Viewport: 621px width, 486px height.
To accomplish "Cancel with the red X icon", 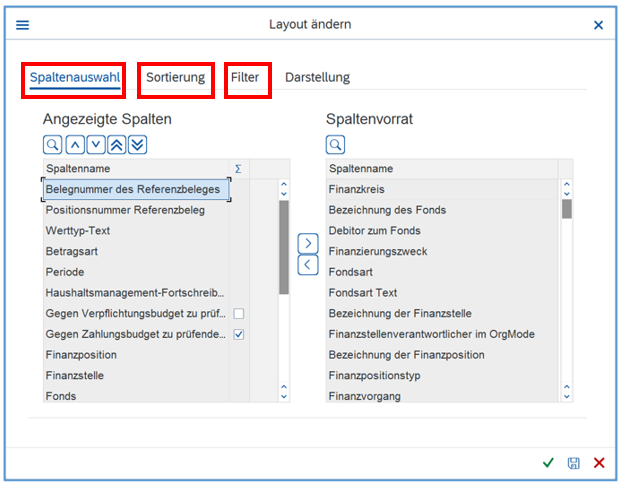I will click(599, 463).
